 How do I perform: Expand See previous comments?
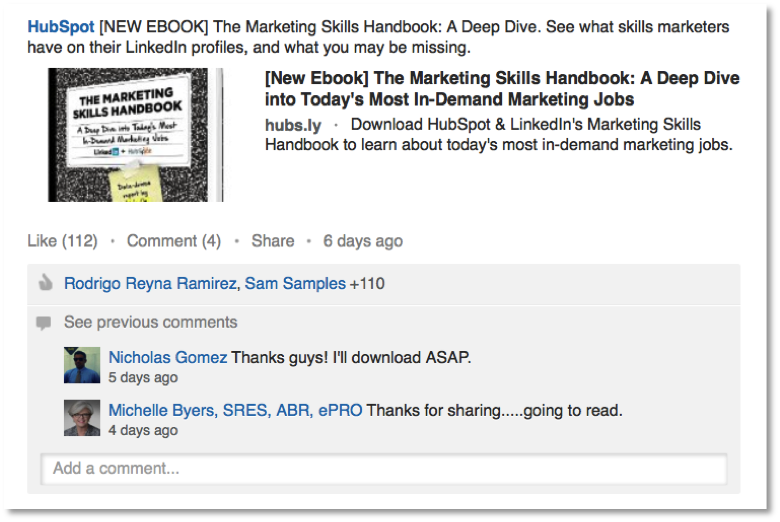coord(150,322)
